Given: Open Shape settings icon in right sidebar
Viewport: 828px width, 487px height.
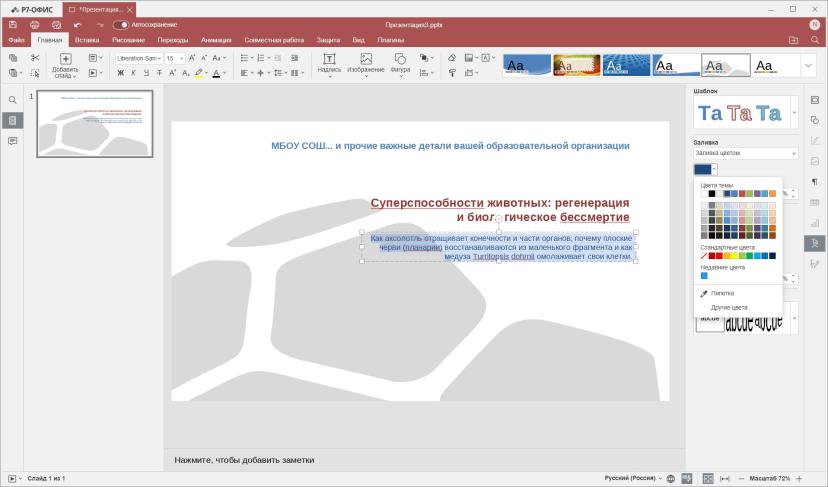Looking at the screenshot, I should click(815, 120).
